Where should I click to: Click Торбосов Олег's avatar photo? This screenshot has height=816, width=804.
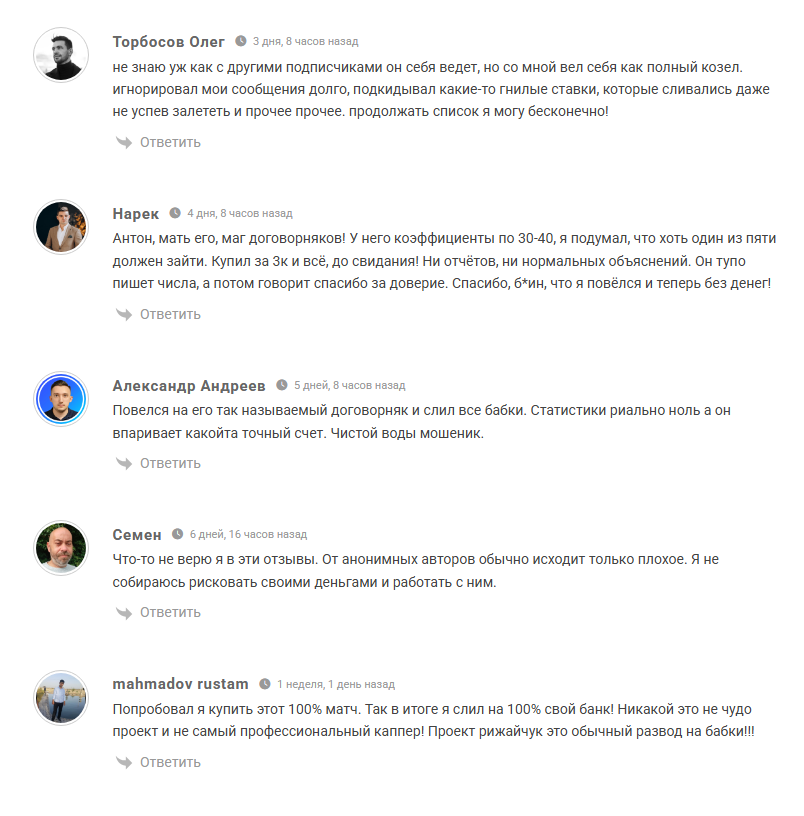(x=62, y=55)
